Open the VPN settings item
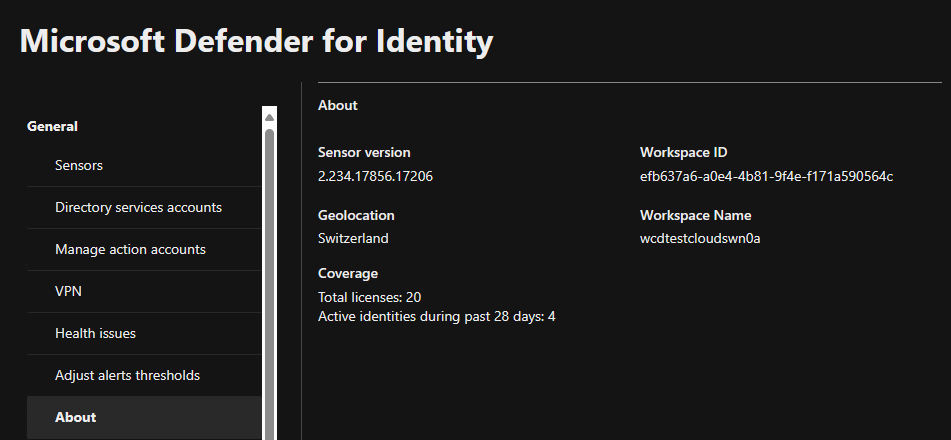This screenshot has height=440, width=951. pos(144,291)
